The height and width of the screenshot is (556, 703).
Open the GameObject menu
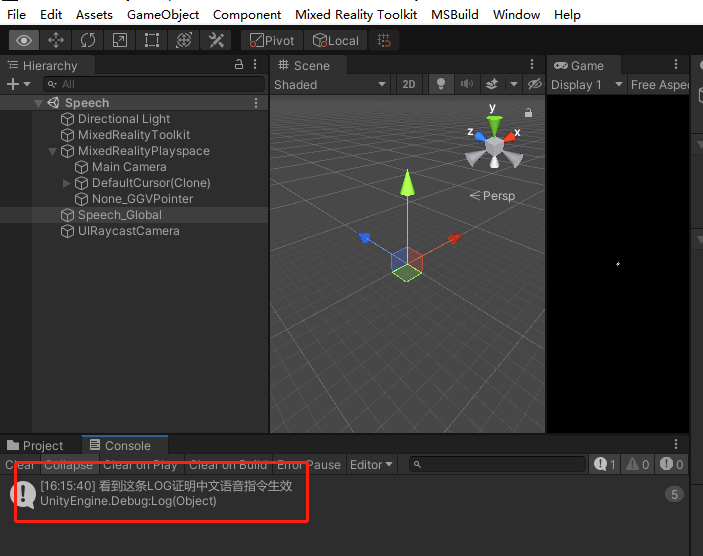[163, 15]
